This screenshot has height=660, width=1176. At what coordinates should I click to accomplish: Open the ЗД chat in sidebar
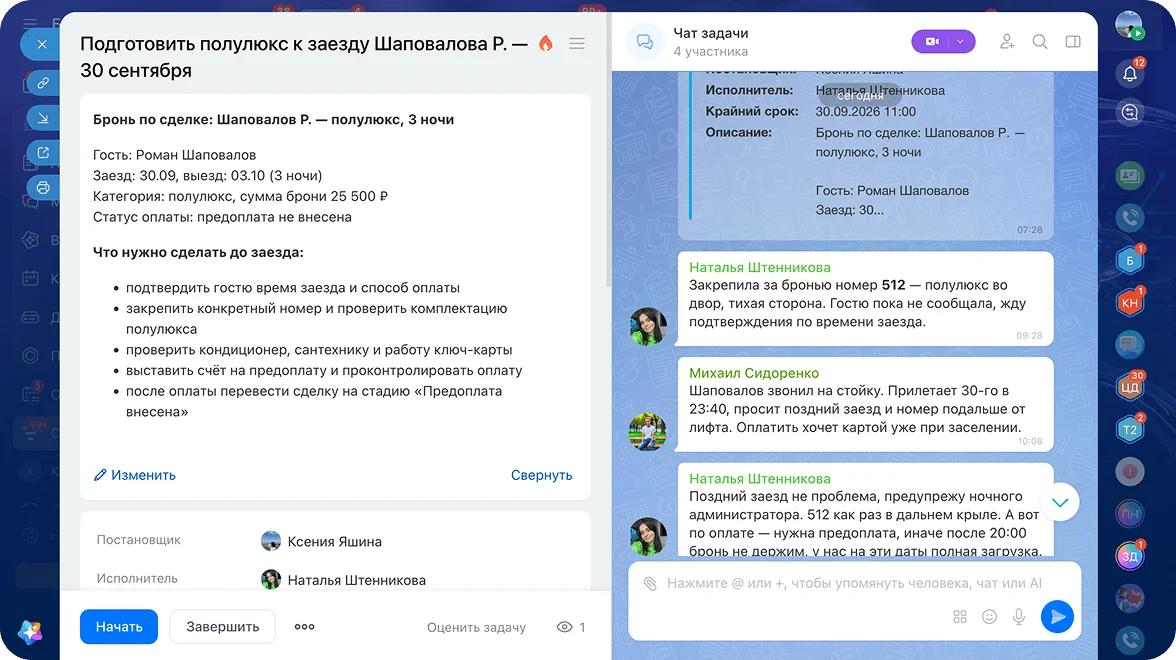[x=1130, y=556]
